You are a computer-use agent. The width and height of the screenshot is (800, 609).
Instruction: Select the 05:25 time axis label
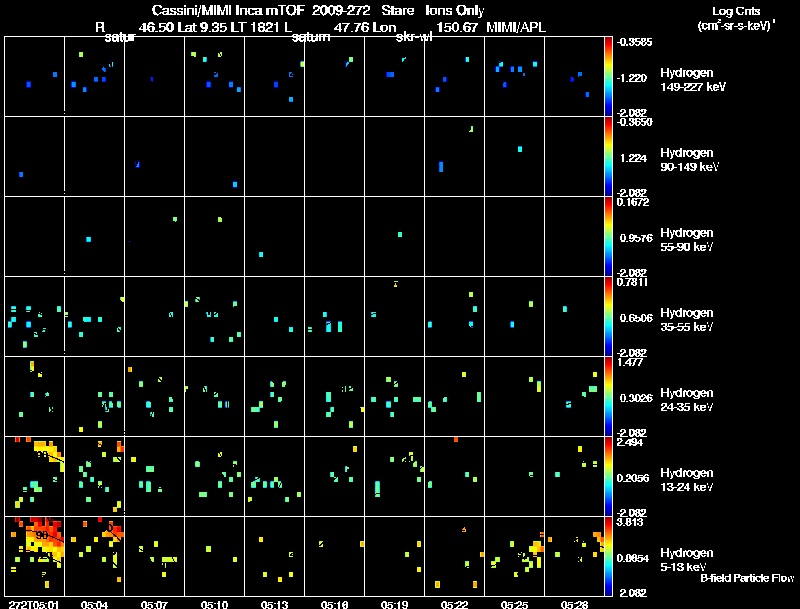[x=515, y=604]
